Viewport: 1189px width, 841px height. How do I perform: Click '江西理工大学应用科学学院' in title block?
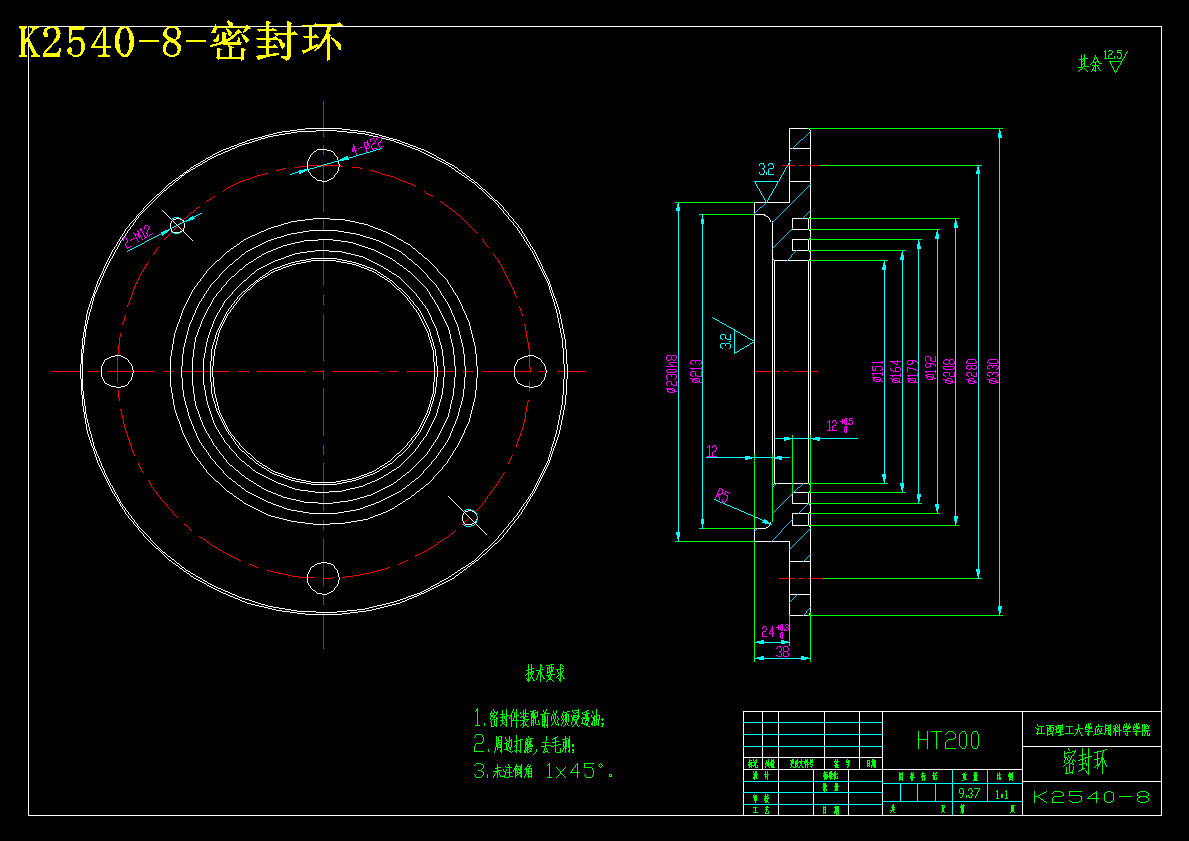[1093, 730]
